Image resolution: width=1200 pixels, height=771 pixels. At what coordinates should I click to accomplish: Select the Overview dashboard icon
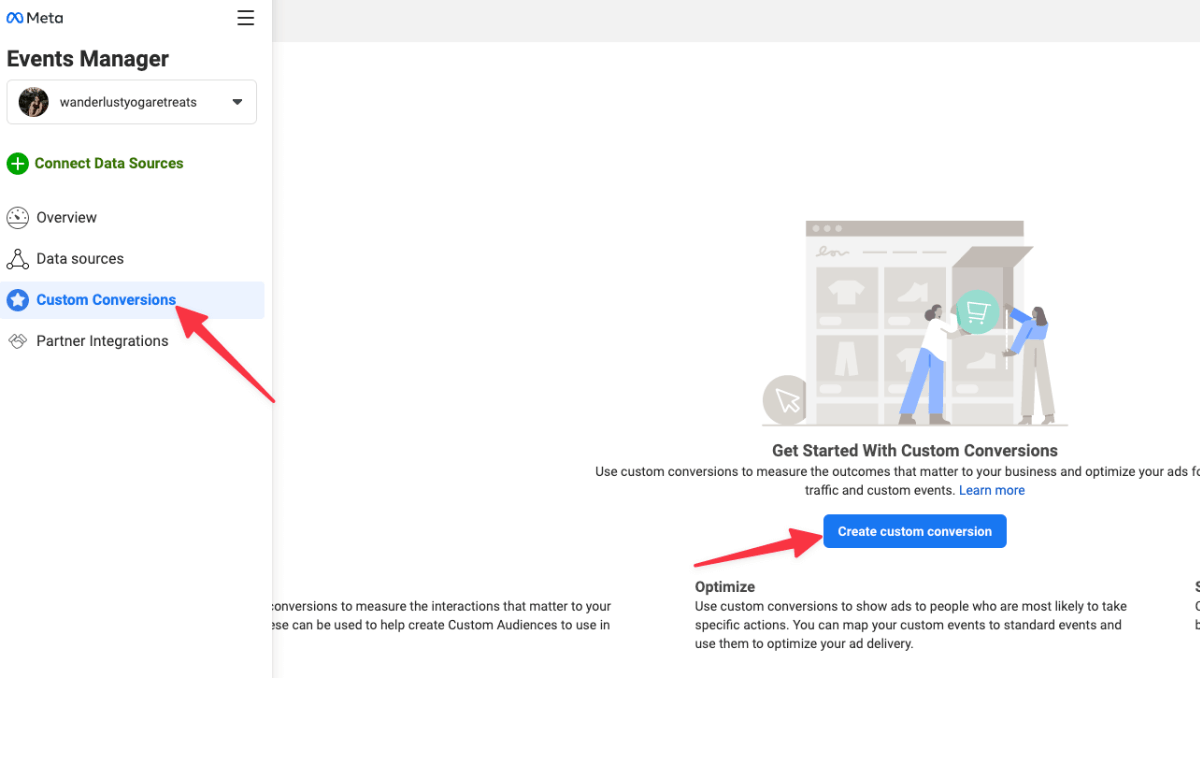pyautogui.click(x=17, y=217)
